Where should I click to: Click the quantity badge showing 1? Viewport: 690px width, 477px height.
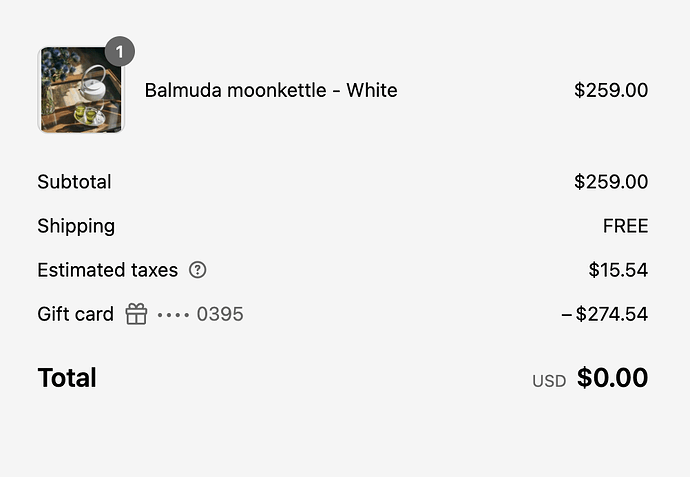tap(120, 51)
